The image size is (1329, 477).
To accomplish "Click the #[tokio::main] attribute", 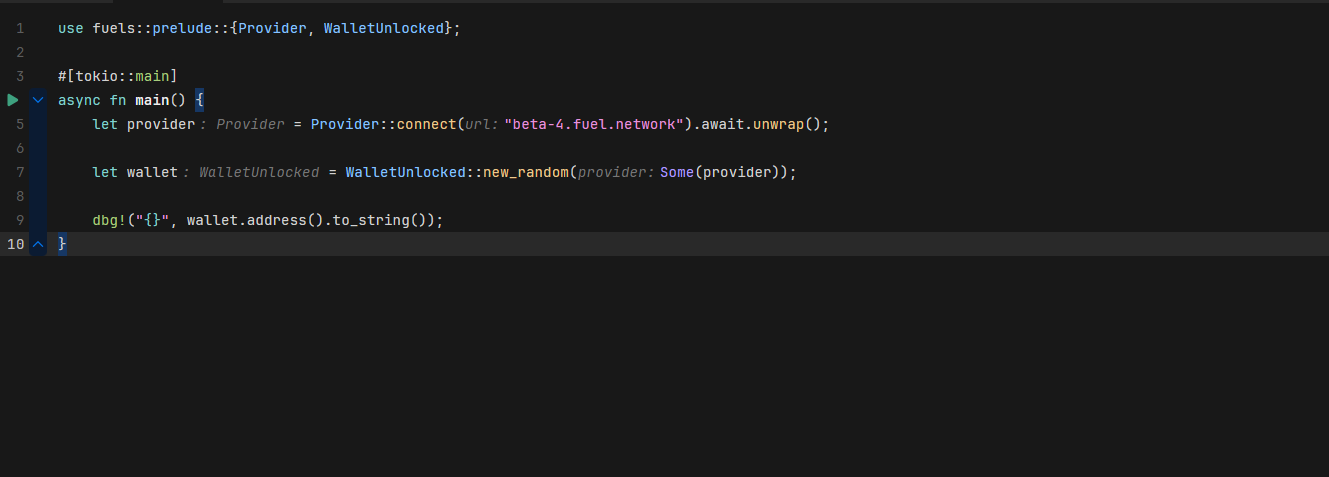I will [118, 76].
